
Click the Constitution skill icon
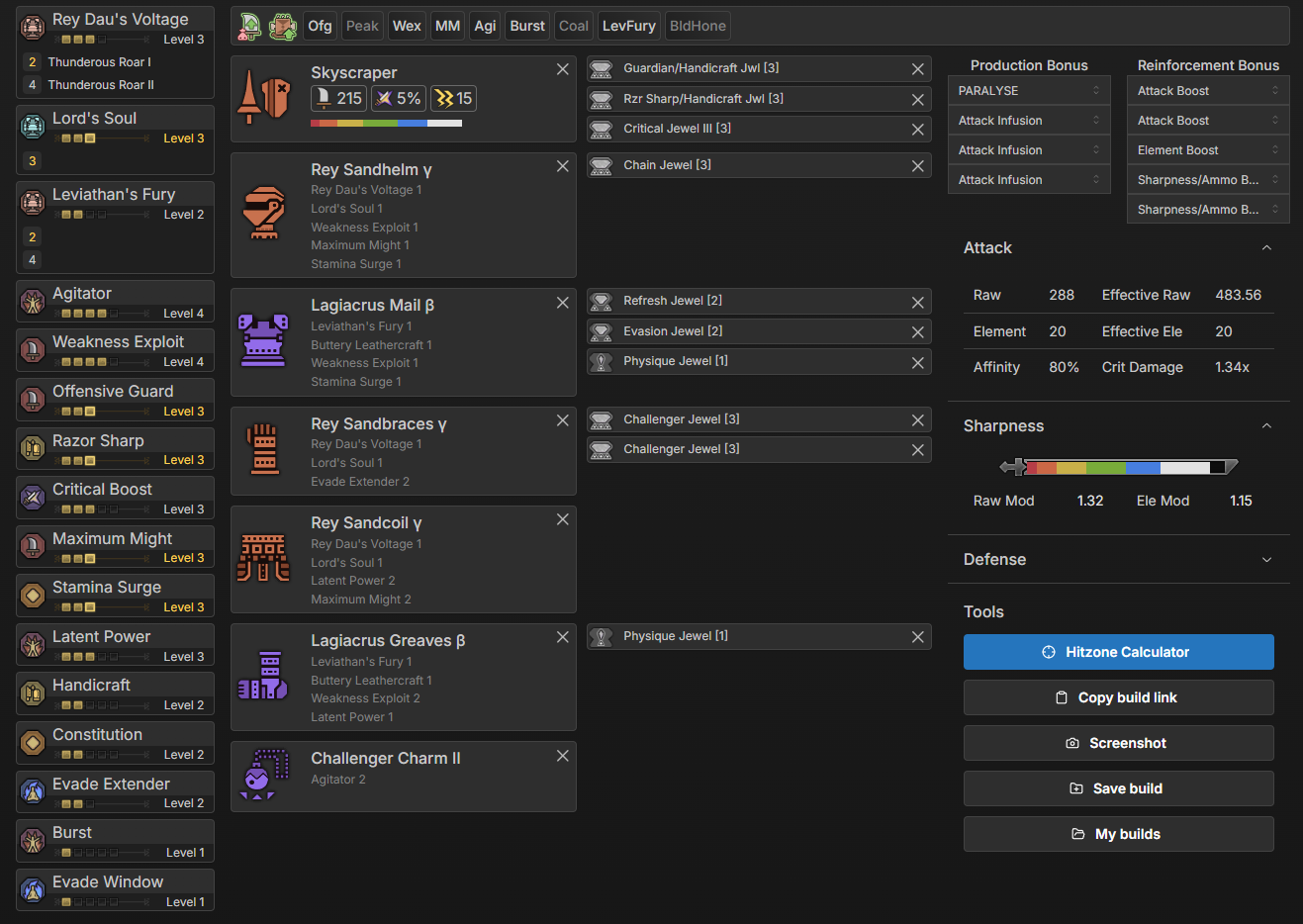point(33,742)
